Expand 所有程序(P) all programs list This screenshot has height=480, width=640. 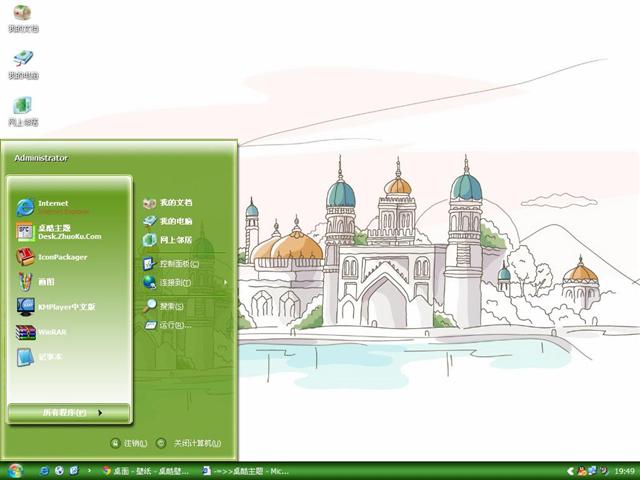tap(69, 413)
